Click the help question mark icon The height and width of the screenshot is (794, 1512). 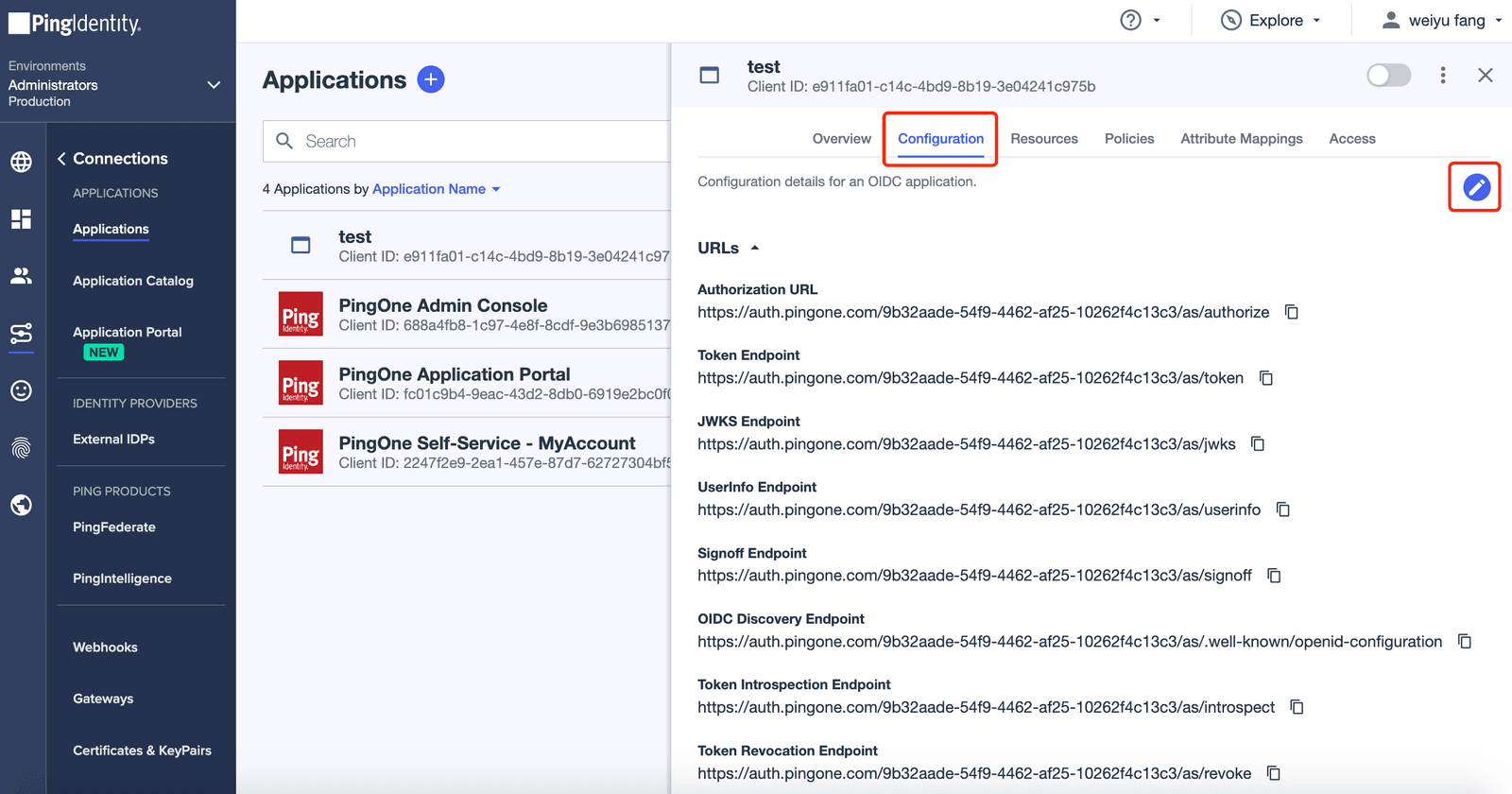(x=1130, y=20)
